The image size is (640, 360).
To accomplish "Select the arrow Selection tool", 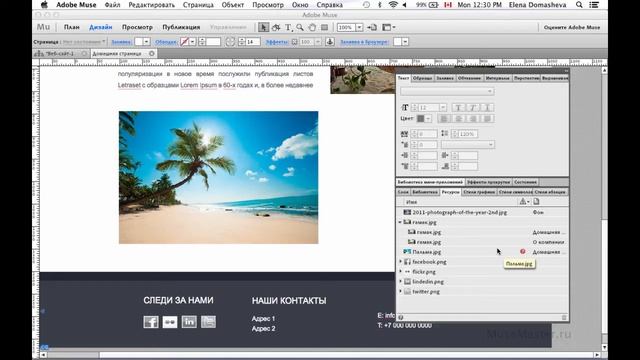I will (x=263, y=27).
